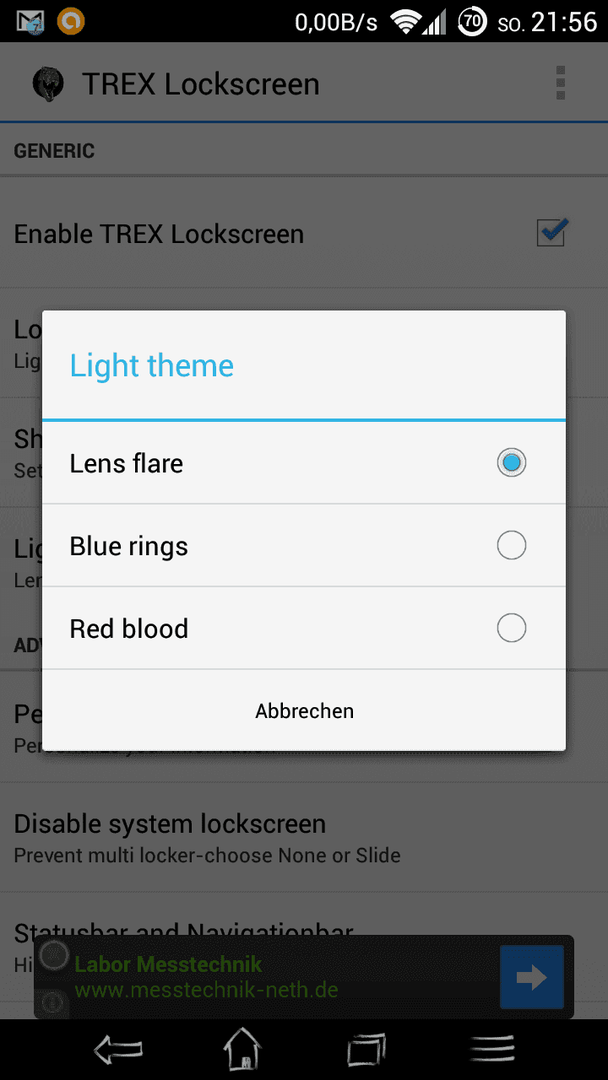Select the Red blood radio button
The image size is (608, 1080).
tap(511, 628)
